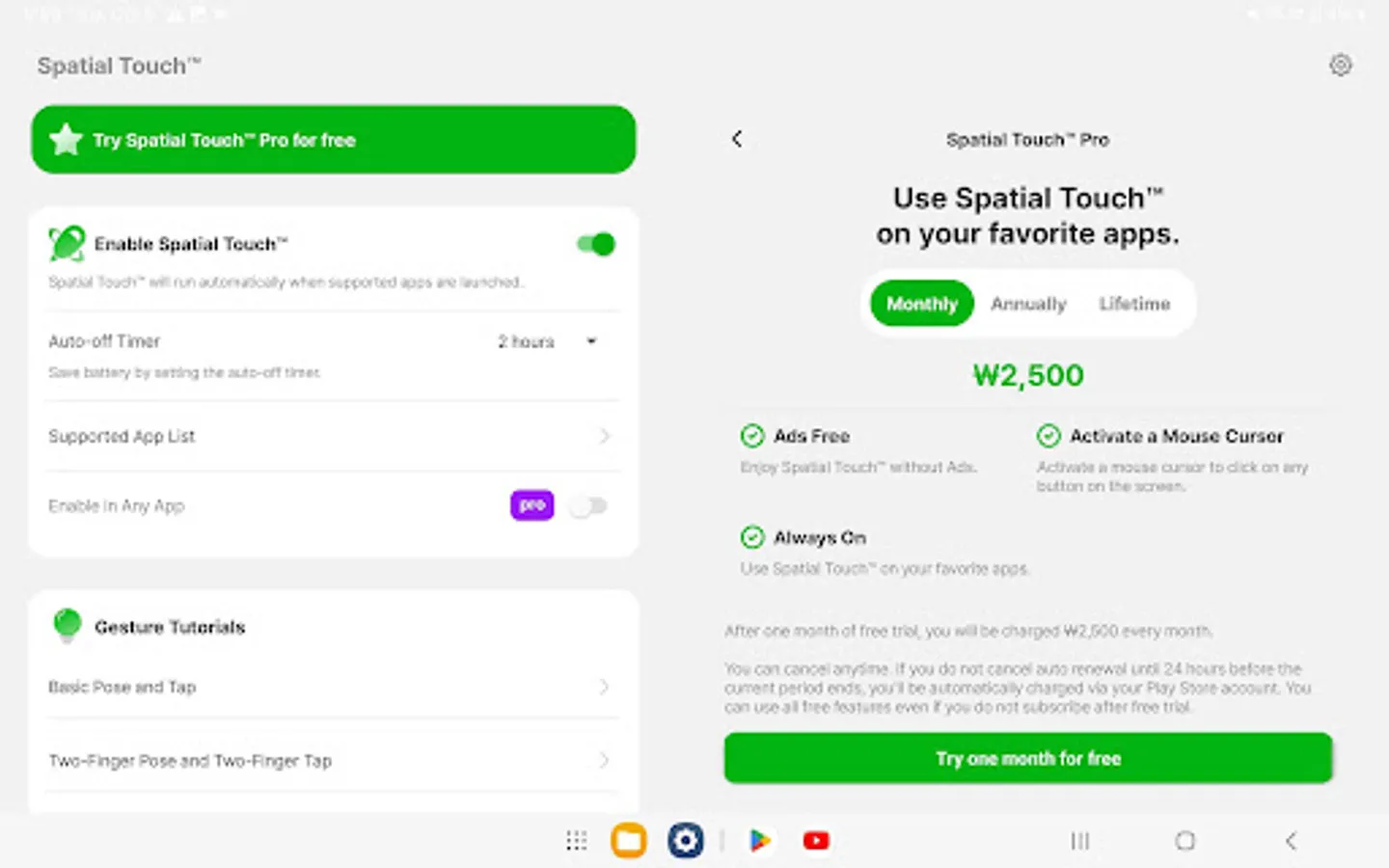Open YouTube from the taskbar
This screenshot has width=1389, height=868.
(x=816, y=841)
